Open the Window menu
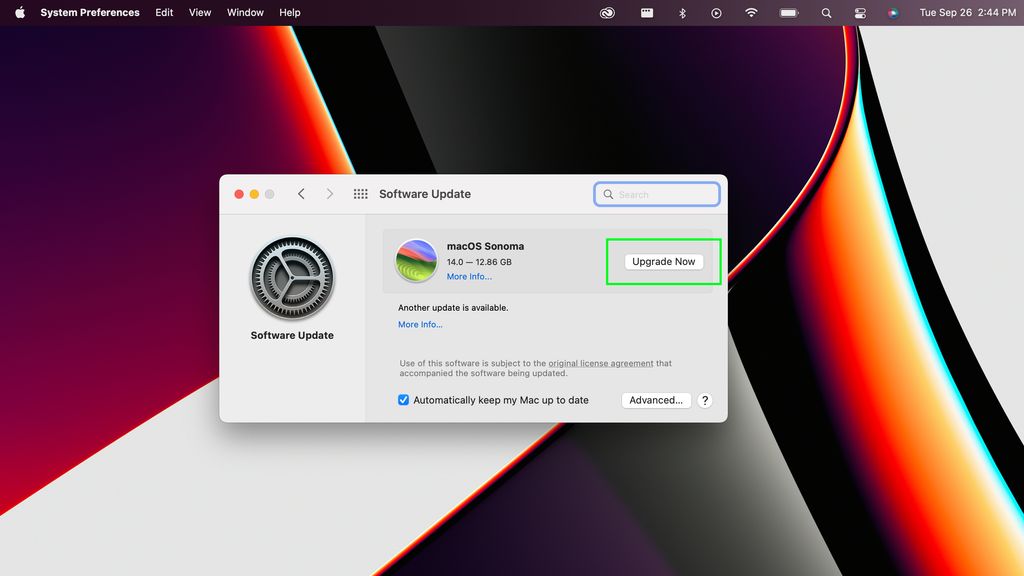The height and width of the screenshot is (576, 1024). 245,13
